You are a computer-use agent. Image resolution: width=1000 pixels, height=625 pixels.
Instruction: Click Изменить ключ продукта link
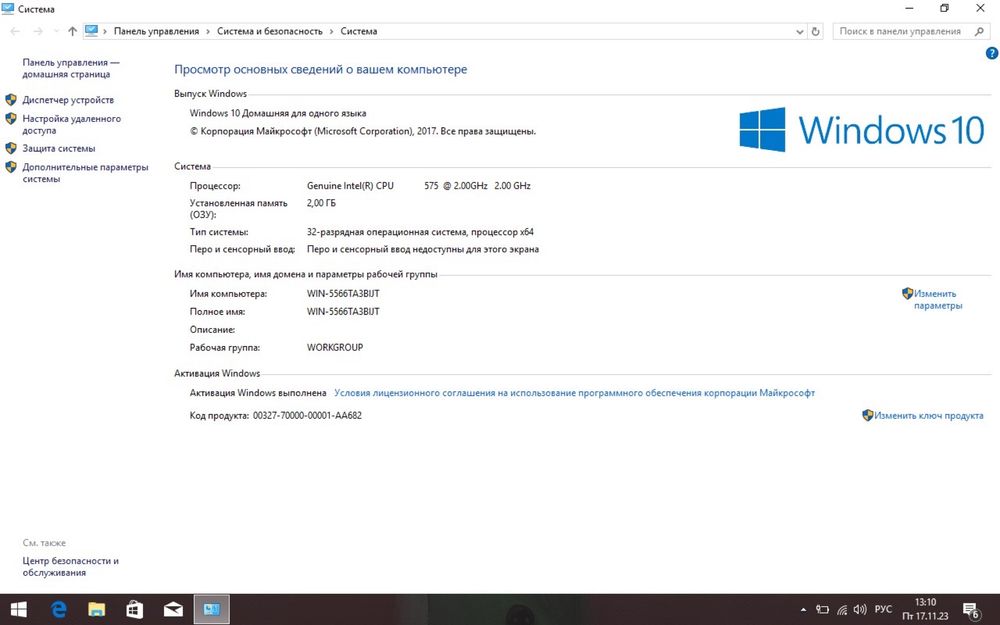(x=929, y=415)
